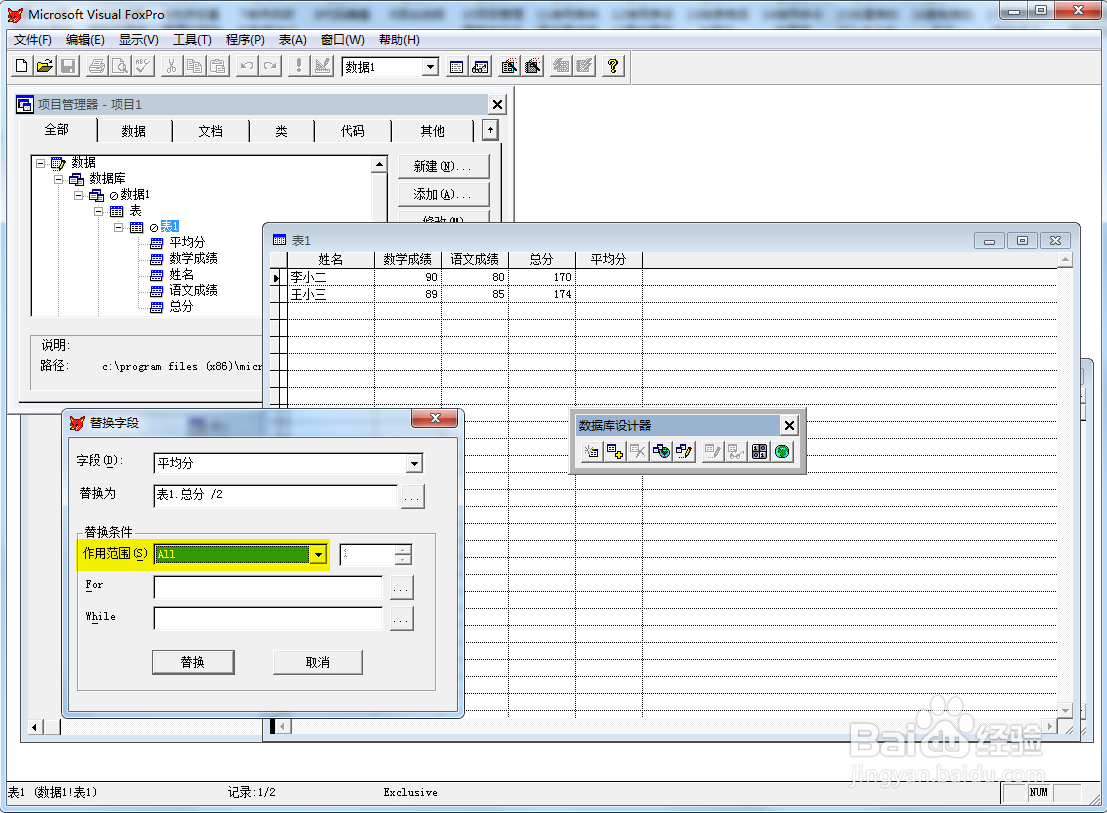Click the Run exclamation mark icon
1107x813 pixels.
pyautogui.click(x=299, y=66)
